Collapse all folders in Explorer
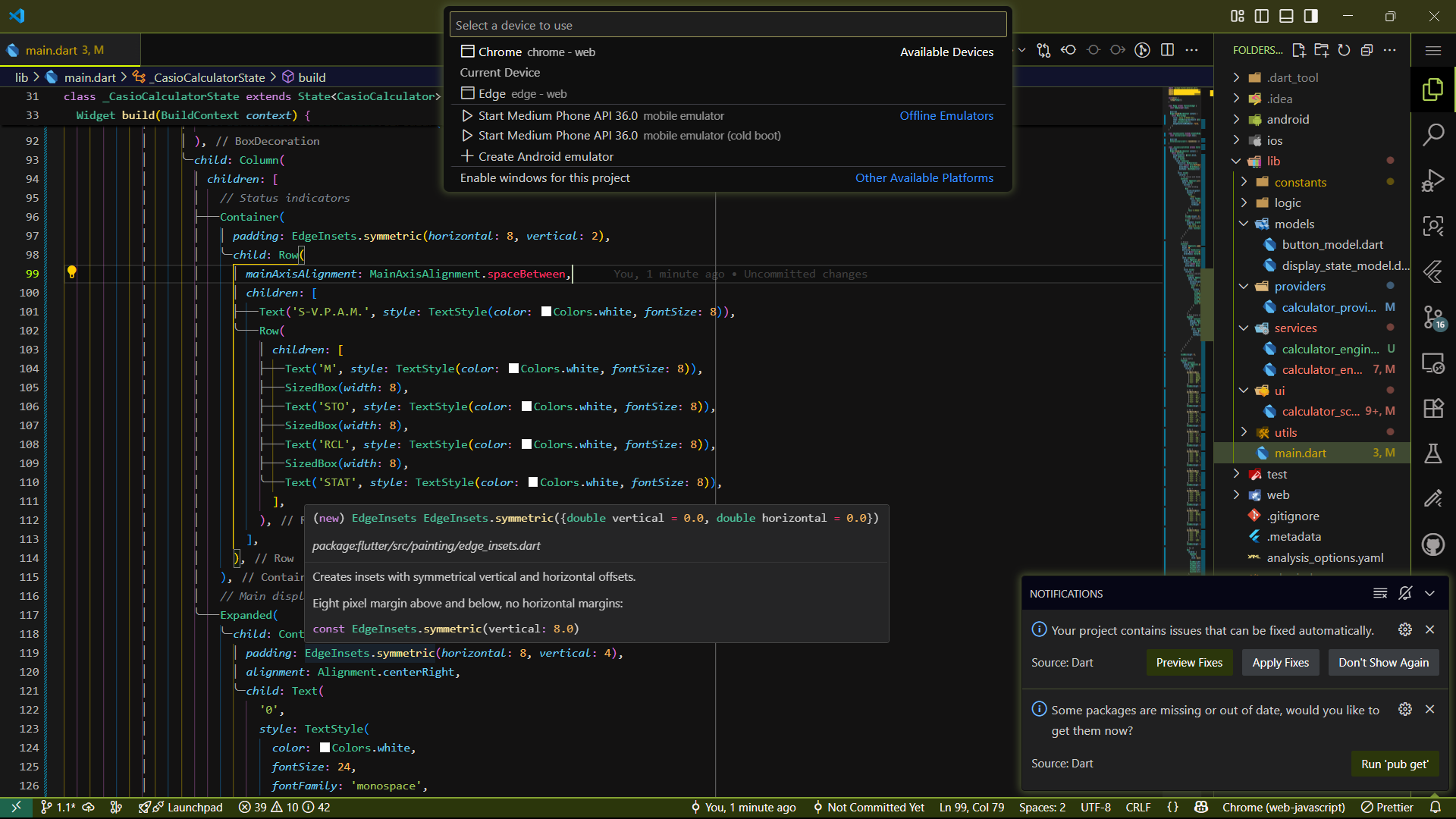1456x819 pixels. click(x=1367, y=50)
